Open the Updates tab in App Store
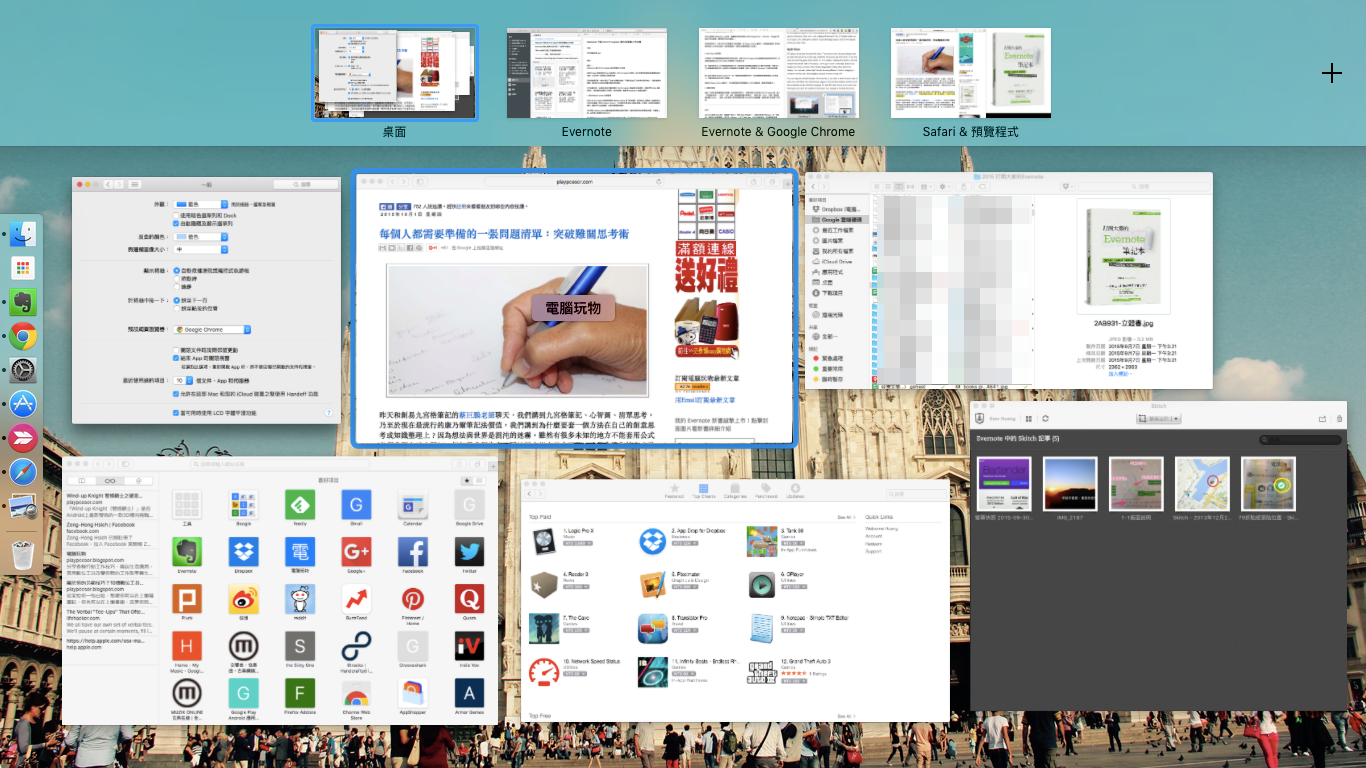 point(795,491)
